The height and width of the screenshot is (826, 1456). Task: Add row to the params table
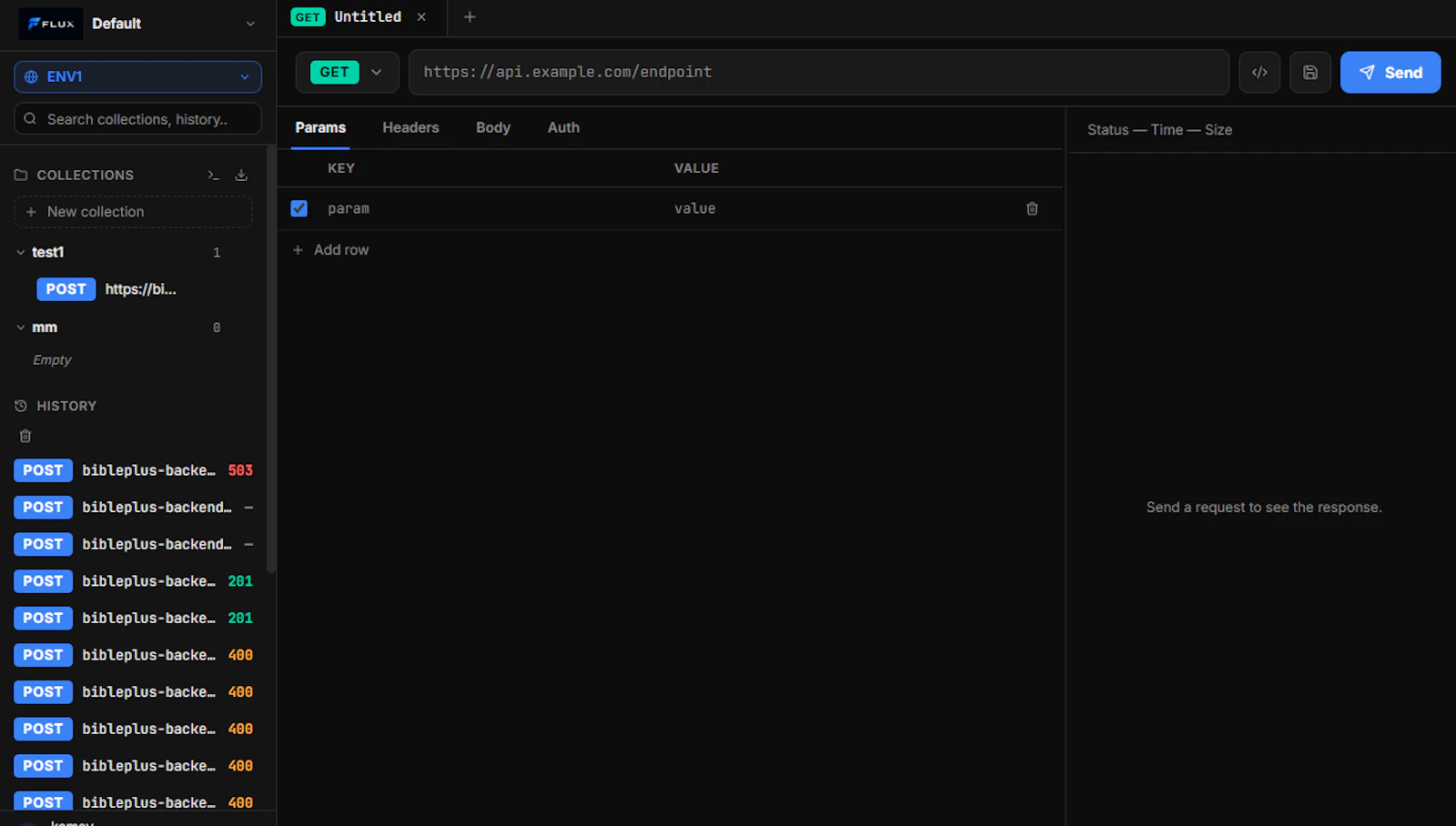330,249
